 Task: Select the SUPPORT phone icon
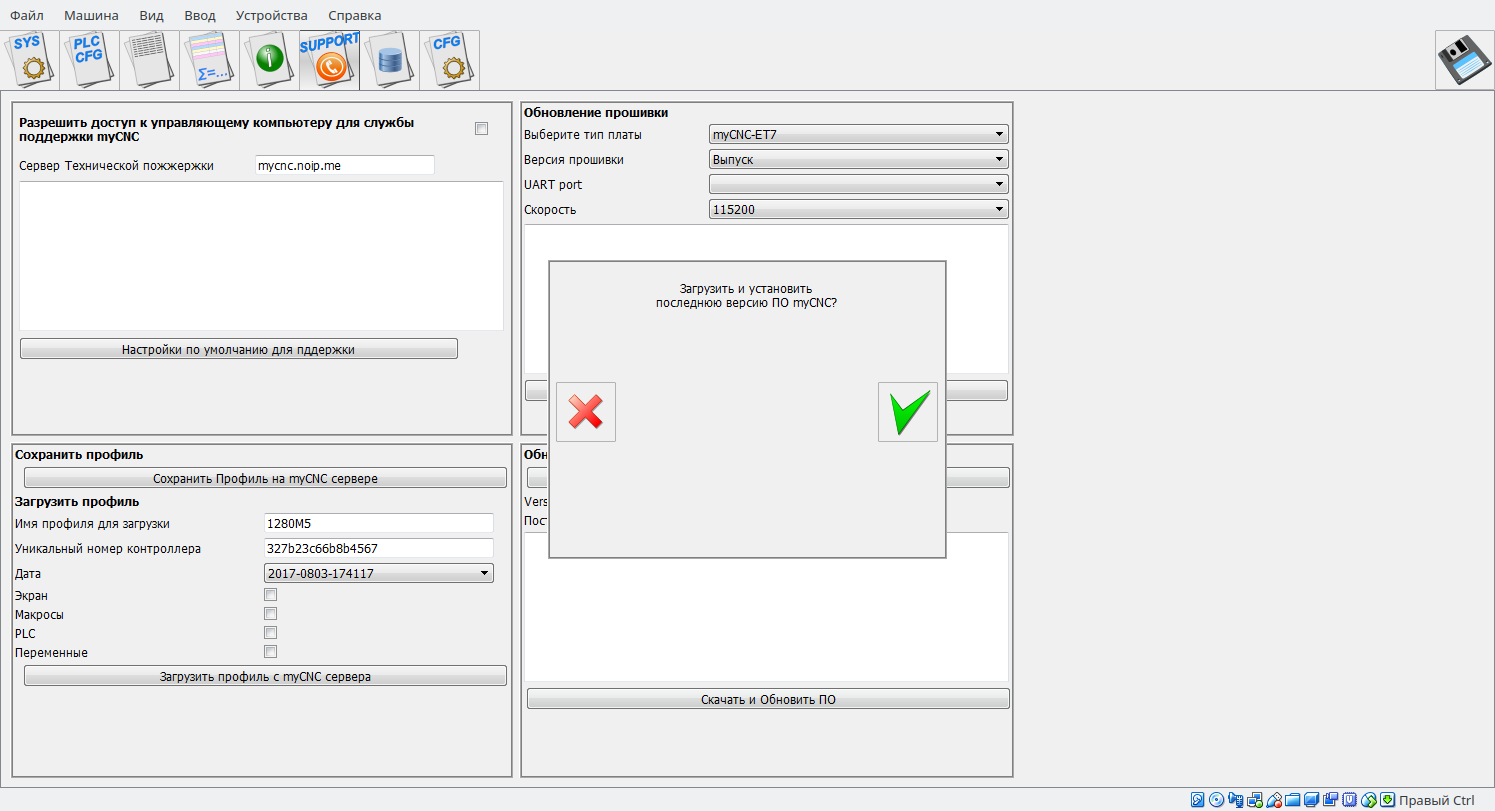329,60
